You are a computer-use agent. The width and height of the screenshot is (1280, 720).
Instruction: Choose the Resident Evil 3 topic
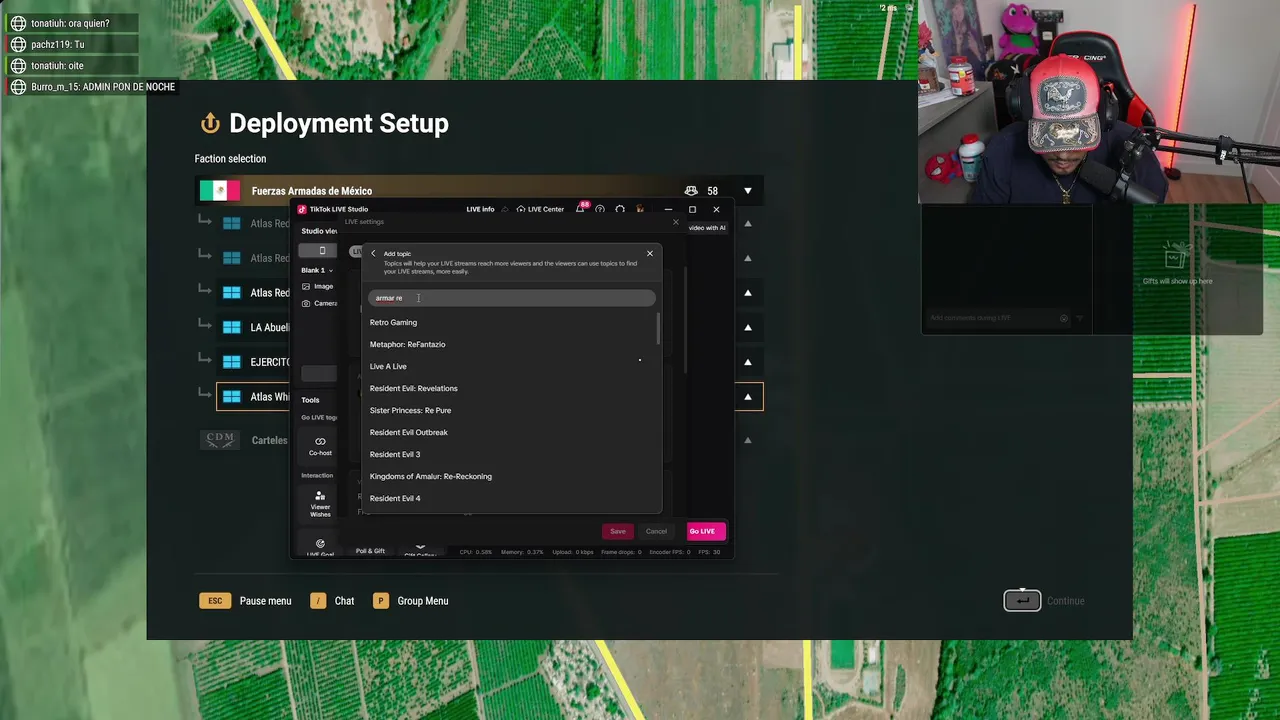(x=395, y=454)
